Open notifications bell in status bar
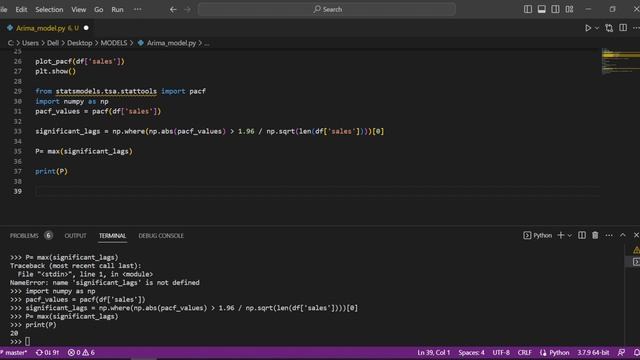This screenshot has height=360, width=640. pos(636,352)
